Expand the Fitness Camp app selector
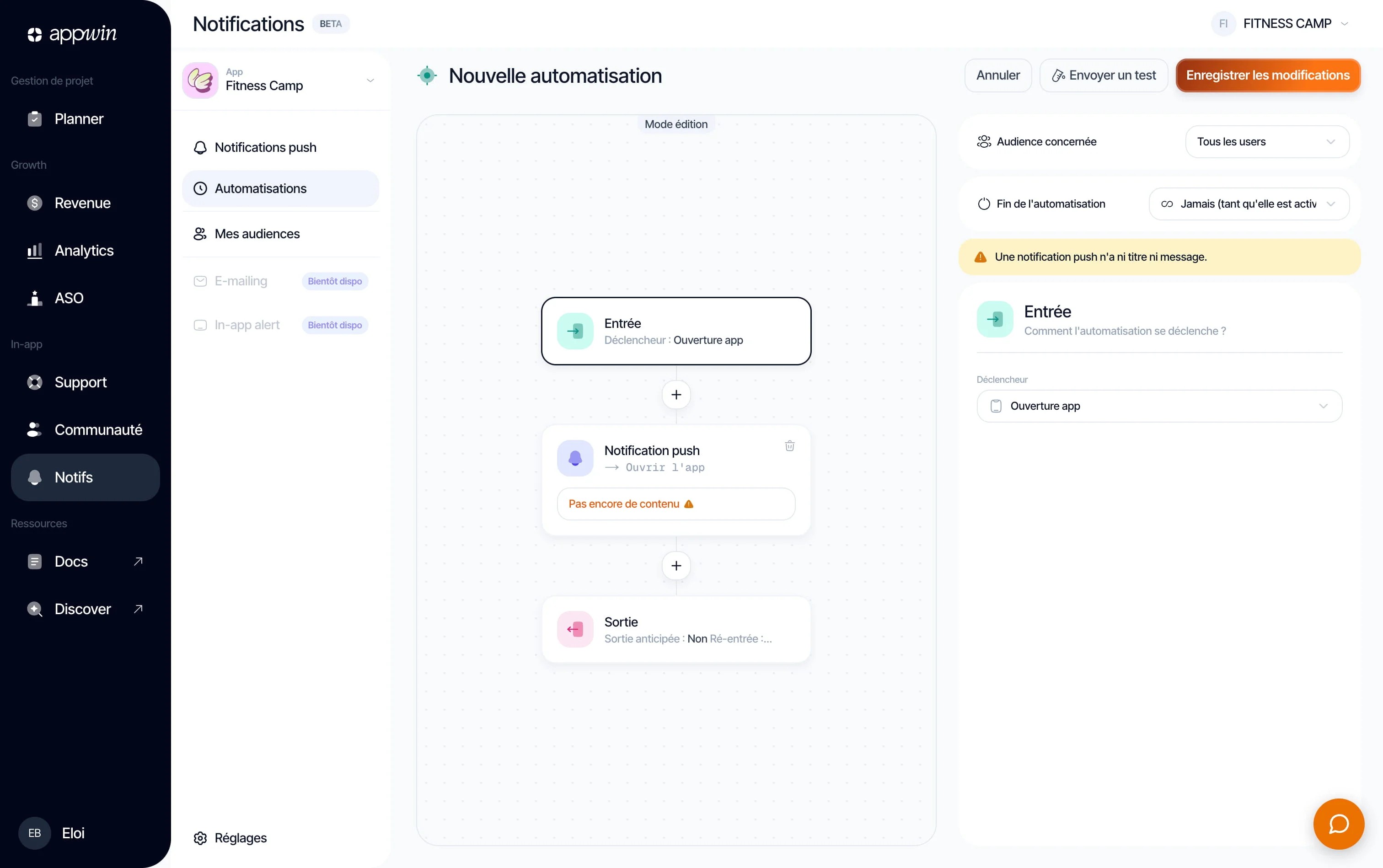This screenshot has height=868, width=1383. pyautogui.click(x=281, y=80)
